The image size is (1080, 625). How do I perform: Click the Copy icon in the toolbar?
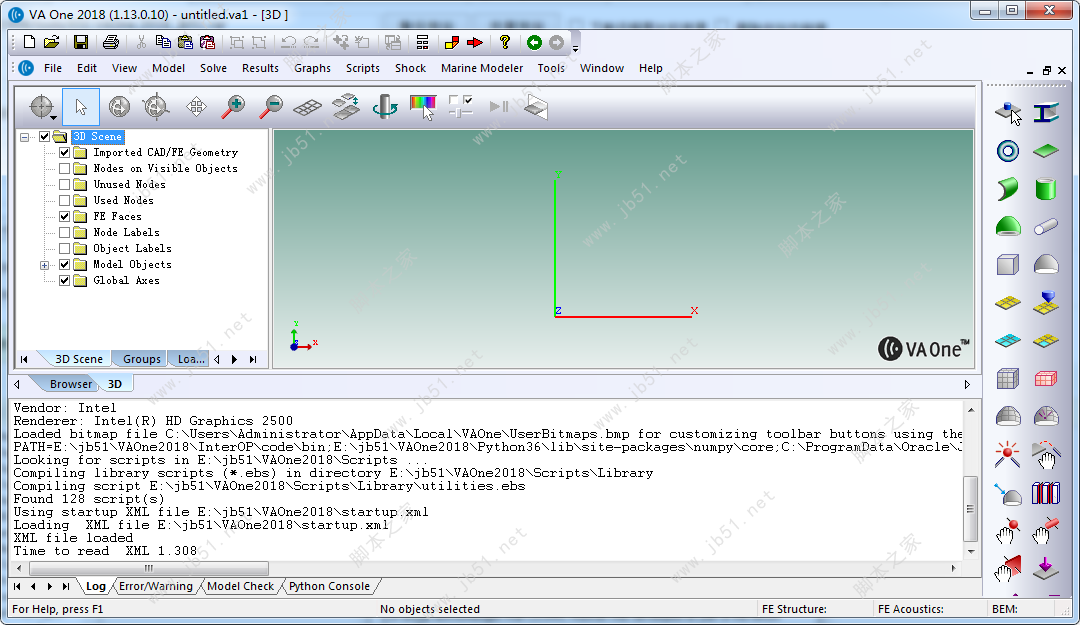pyautogui.click(x=163, y=43)
